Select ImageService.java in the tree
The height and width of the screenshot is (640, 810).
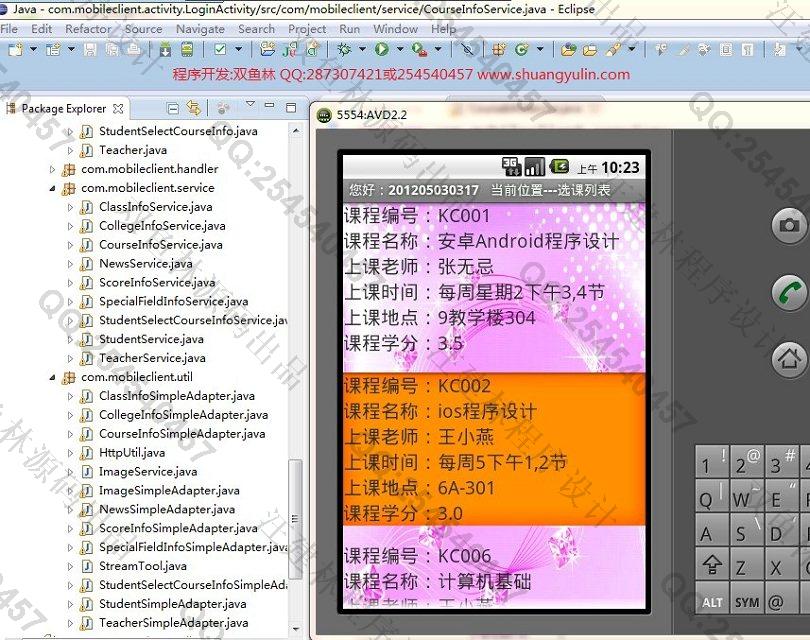pos(148,472)
